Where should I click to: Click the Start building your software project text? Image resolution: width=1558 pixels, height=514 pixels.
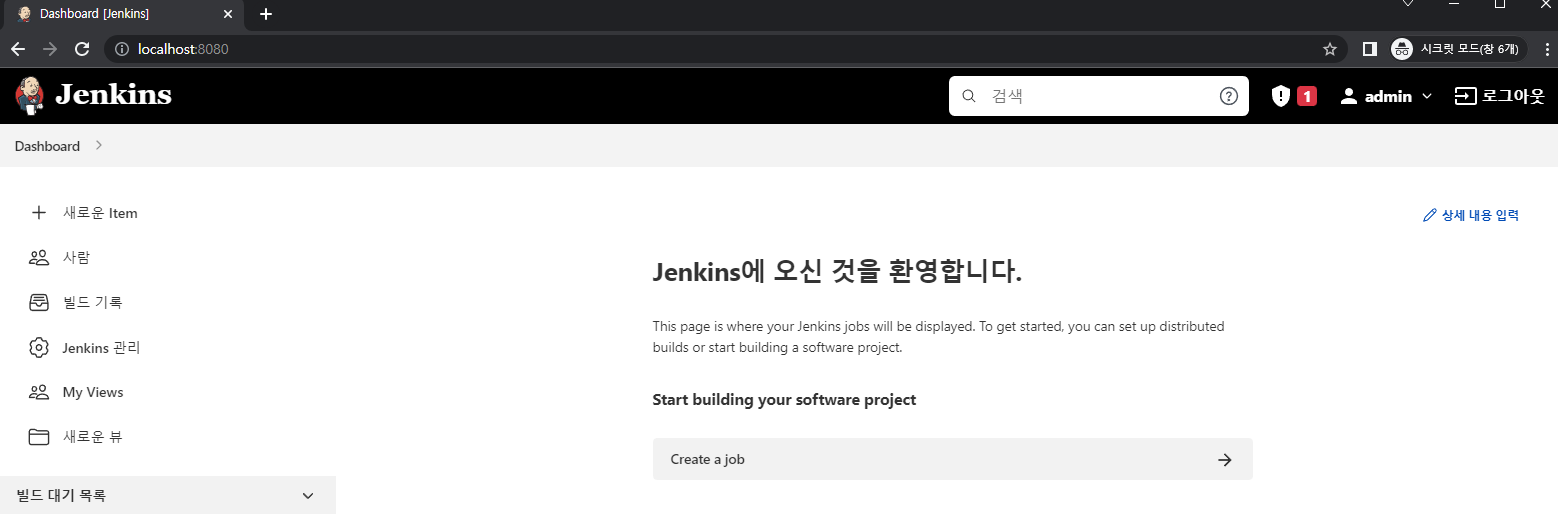pyautogui.click(x=784, y=399)
